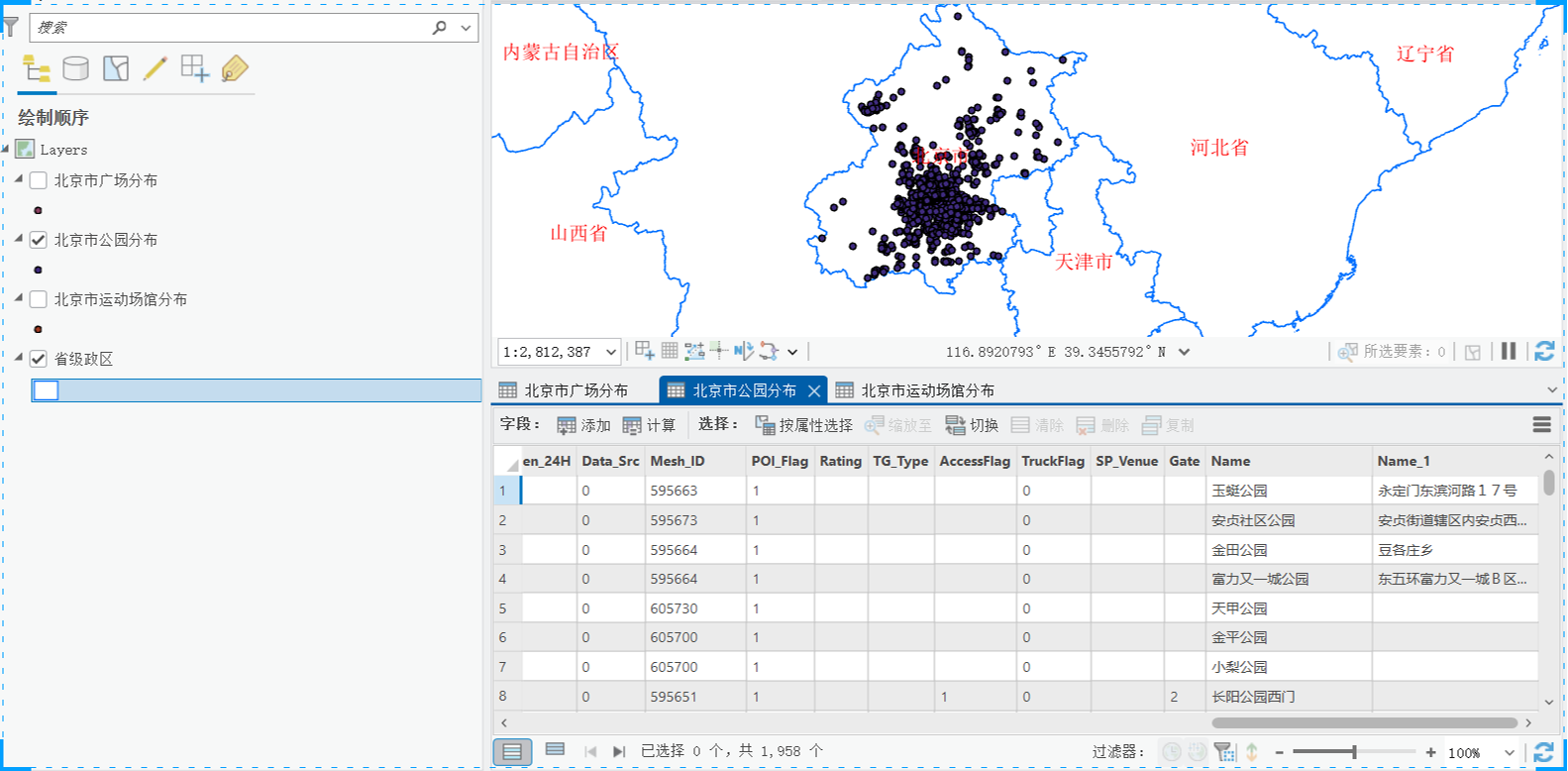Click 按属性选择 button

pos(803,425)
